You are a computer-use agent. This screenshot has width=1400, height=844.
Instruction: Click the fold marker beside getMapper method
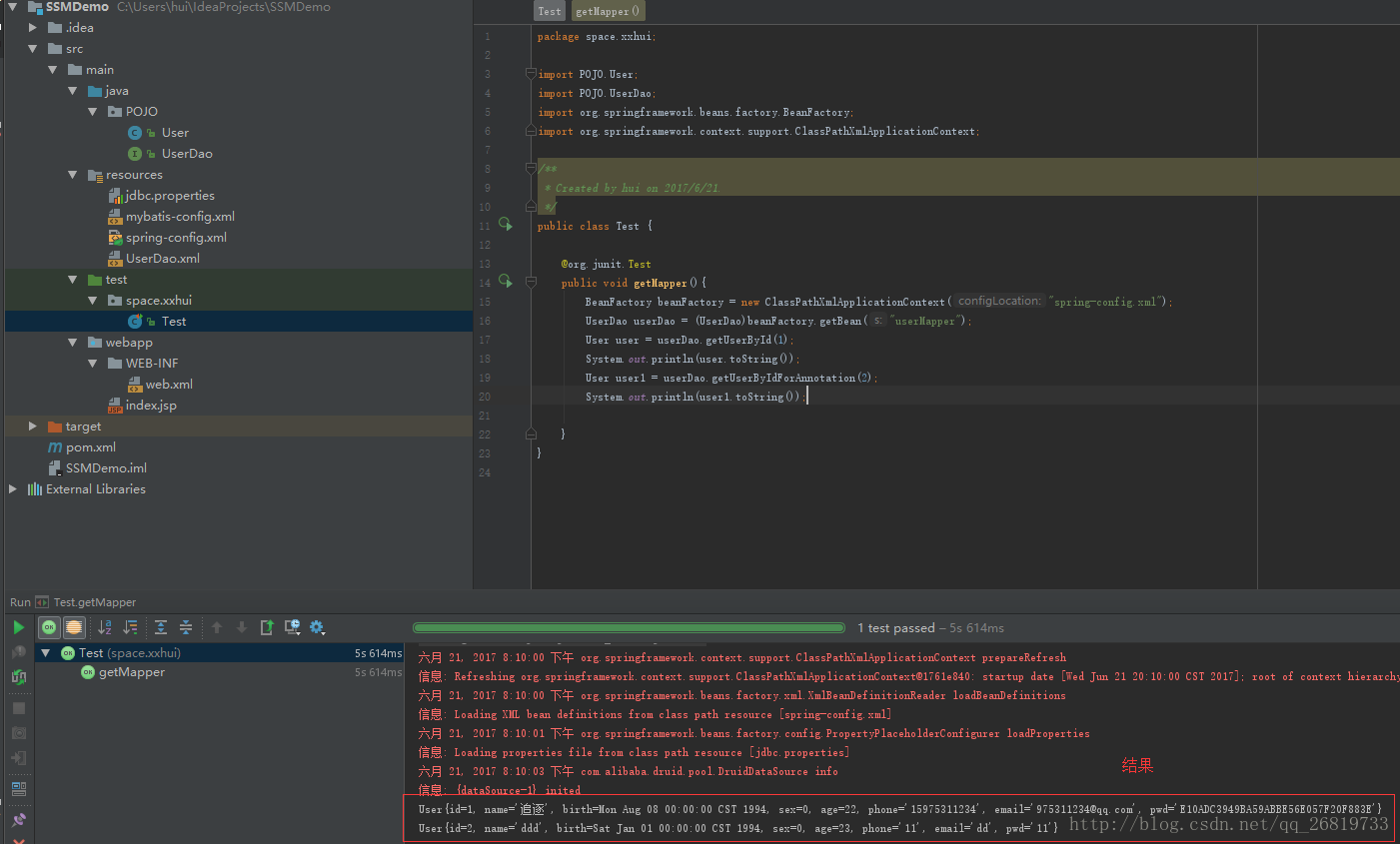coord(531,283)
